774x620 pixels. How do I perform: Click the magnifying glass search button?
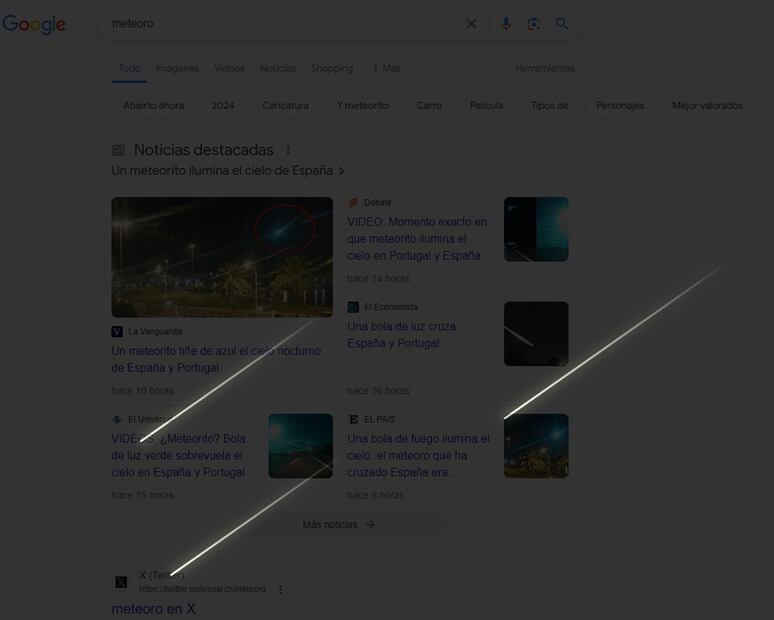[562, 24]
